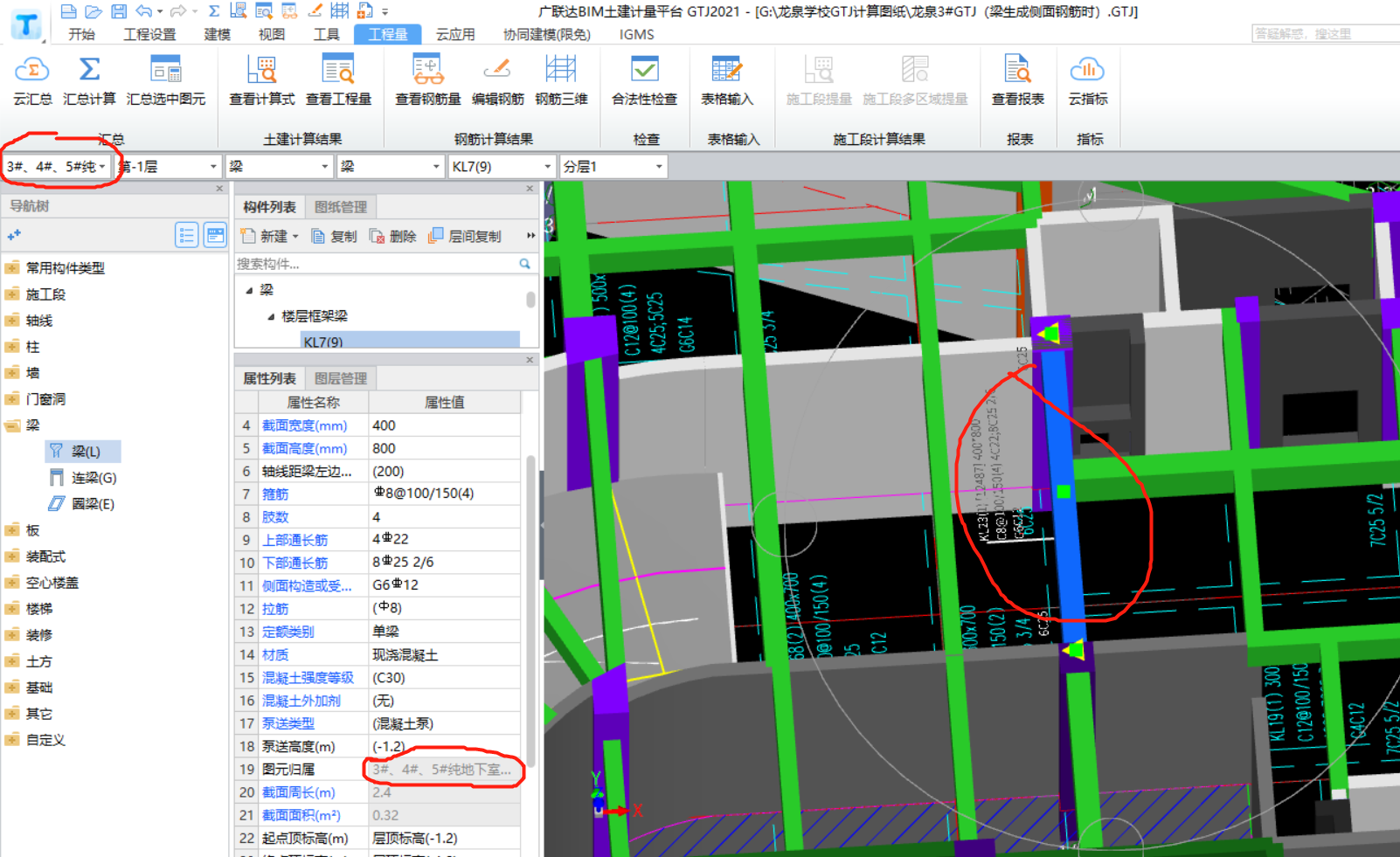Open 查看计算式 calculation formula viewer
This screenshot has width=1400, height=857.
point(261,80)
